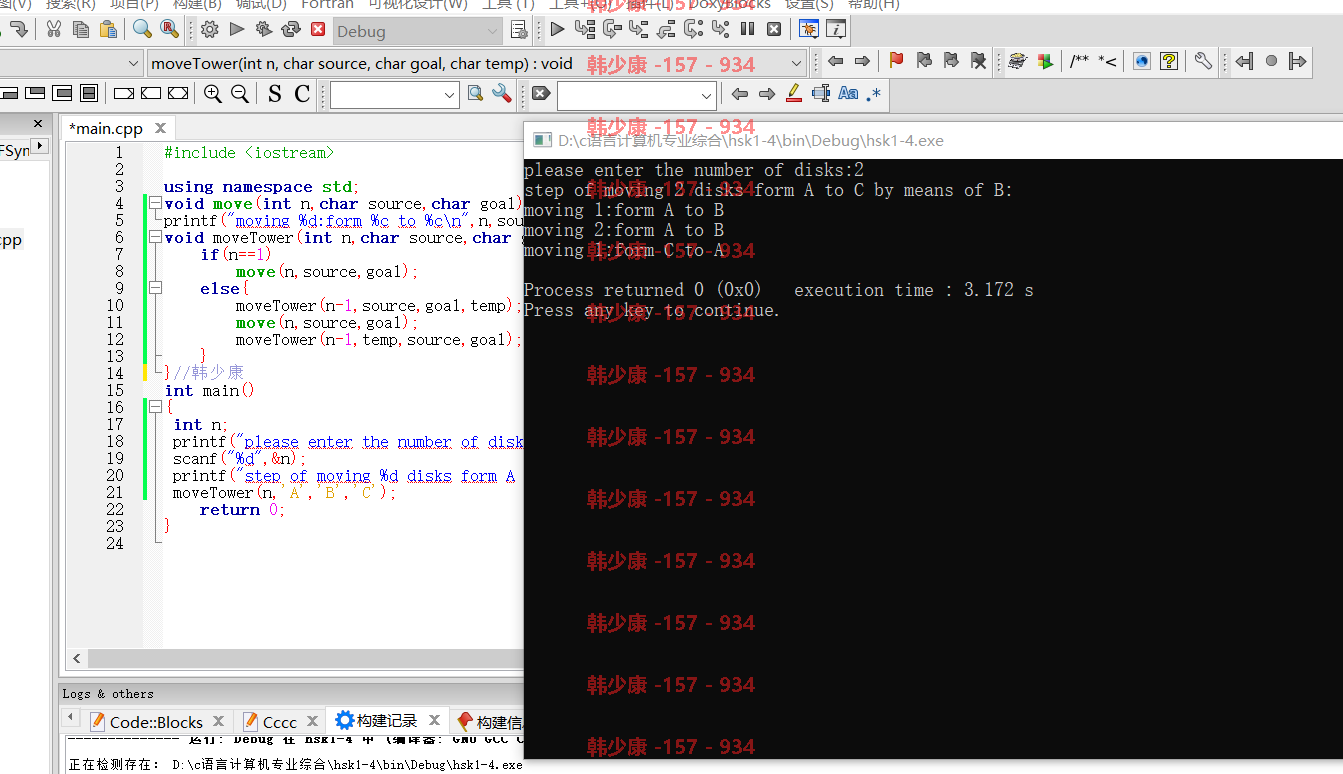The width and height of the screenshot is (1343, 774).
Task: Click the Step out debug icon
Action: click(666, 29)
